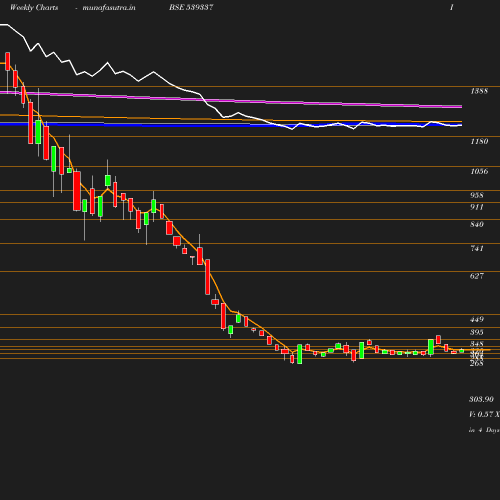Click the 303.90 last price value
The image size is (500, 500).
click(481, 399)
